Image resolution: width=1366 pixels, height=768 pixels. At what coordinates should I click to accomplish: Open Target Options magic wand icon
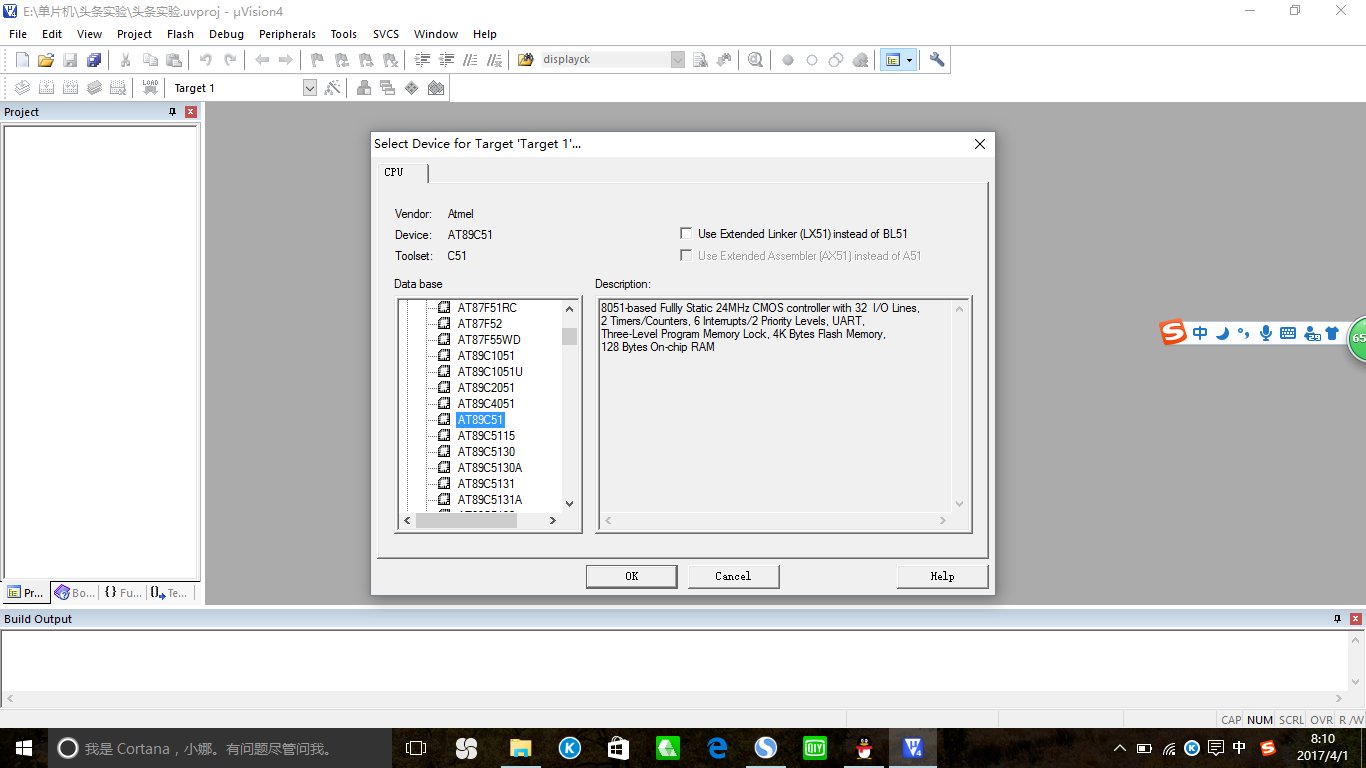tap(333, 88)
